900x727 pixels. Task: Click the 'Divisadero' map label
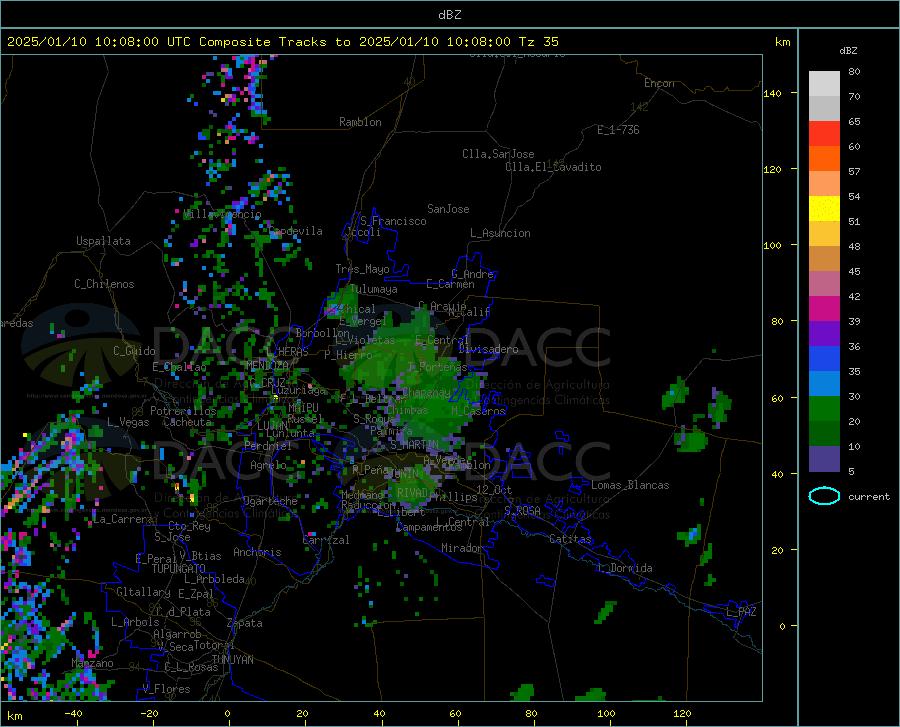pos(488,349)
